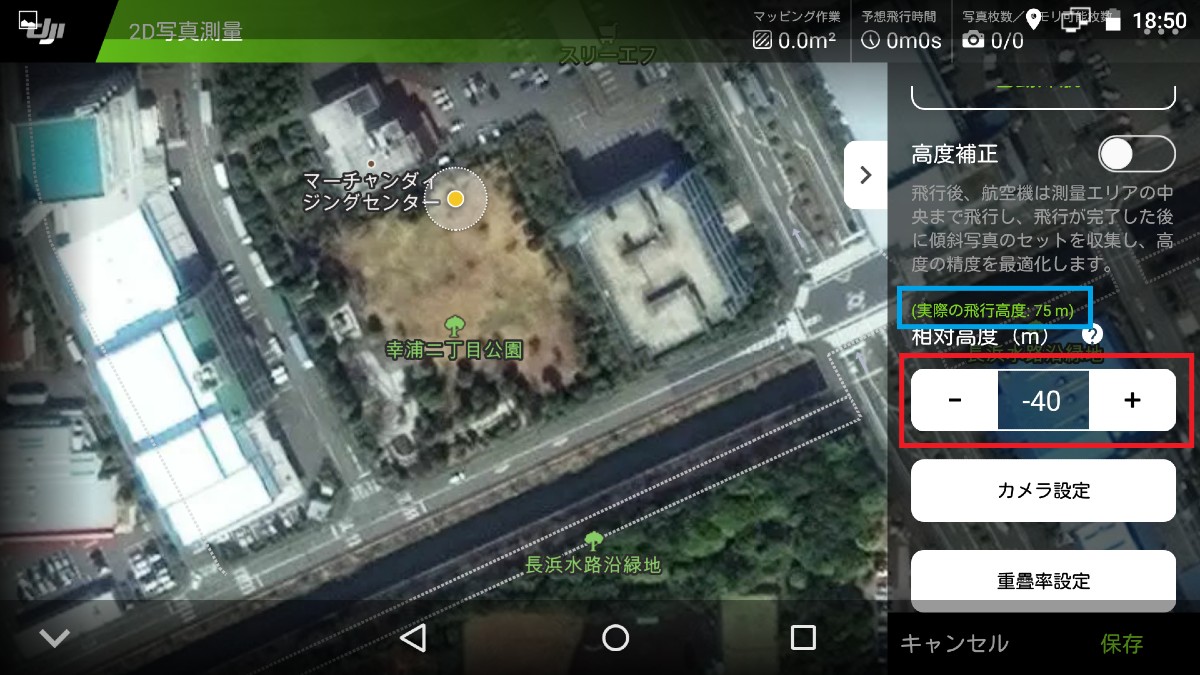This screenshot has height=675, width=1200.
Task: Tap the 長浜水路沿緑地 green tree marker
Action: click(594, 541)
